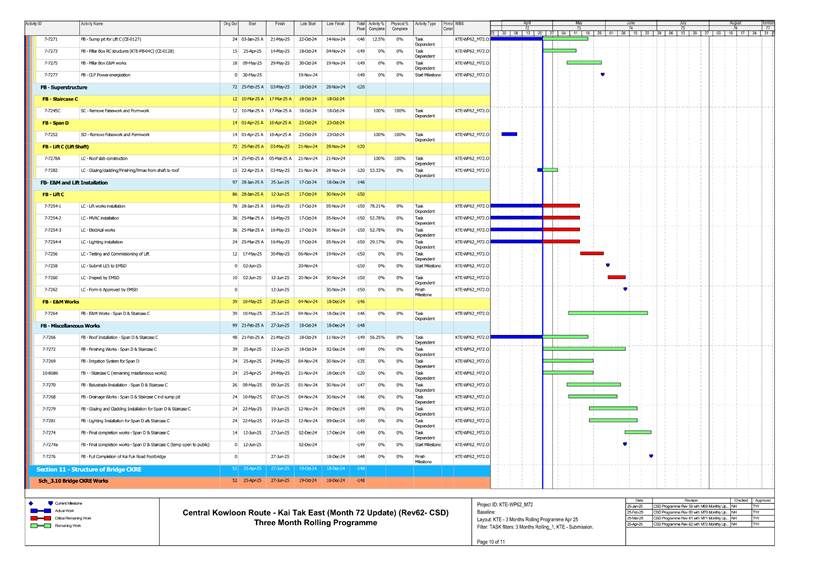Click the milestone for Submit LES to EMSD
This screenshot has width=821, height=581.
point(608,265)
